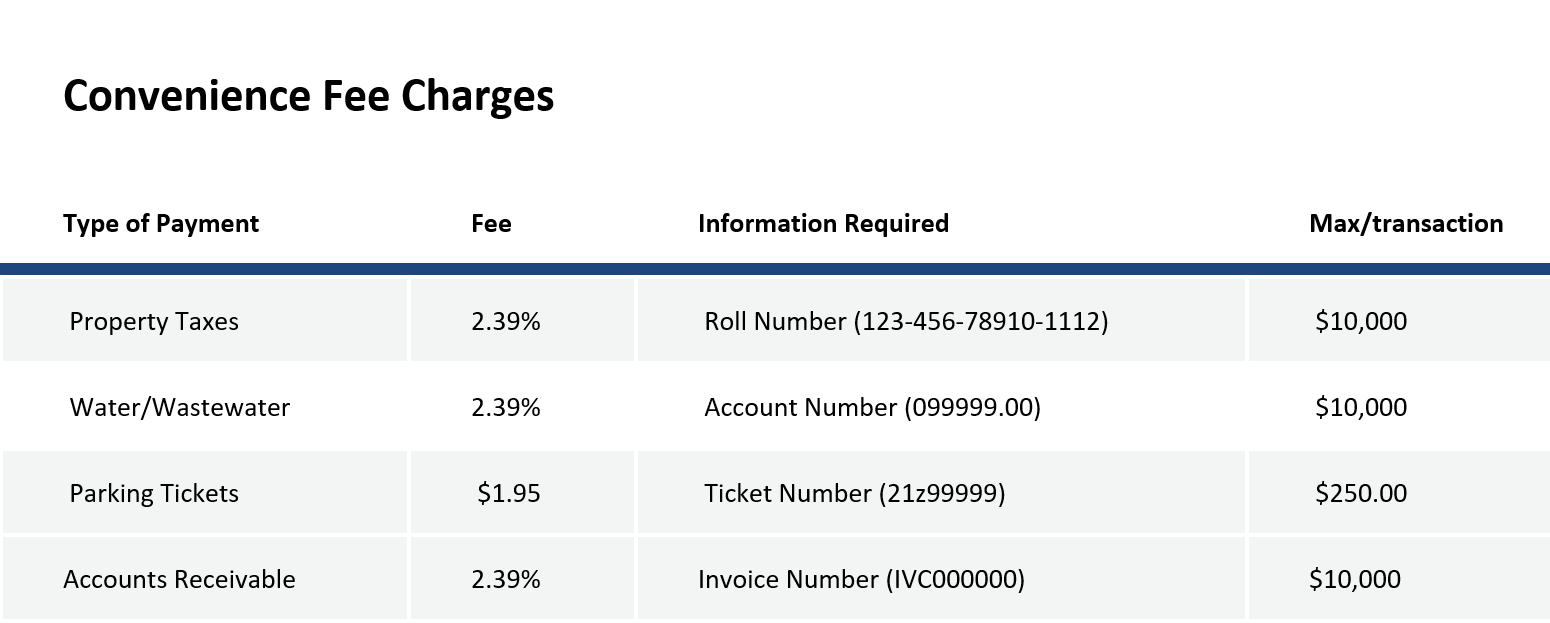Select the Property Taxes row label

(154, 322)
